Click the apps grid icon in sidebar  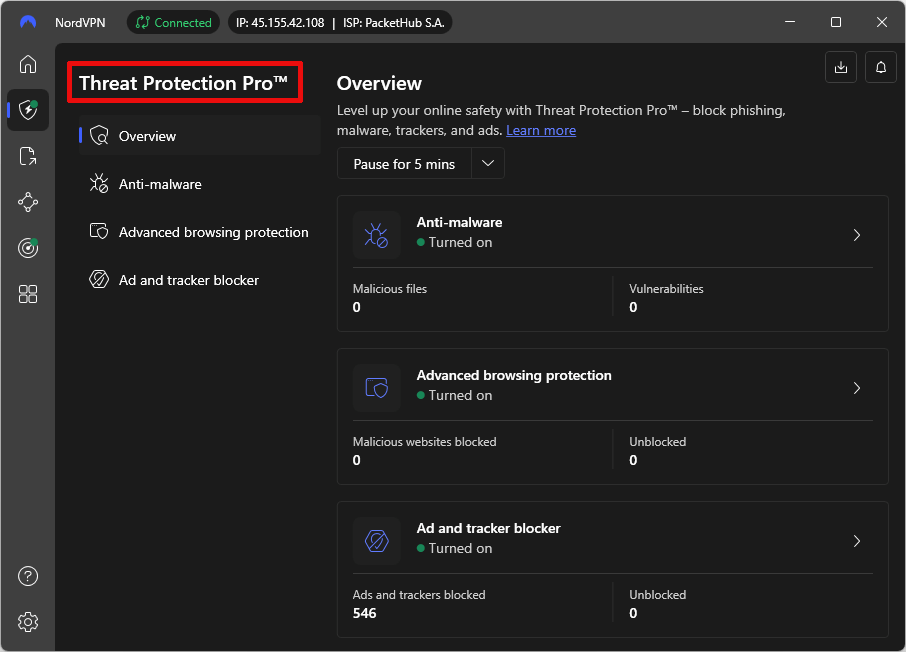point(27,294)
